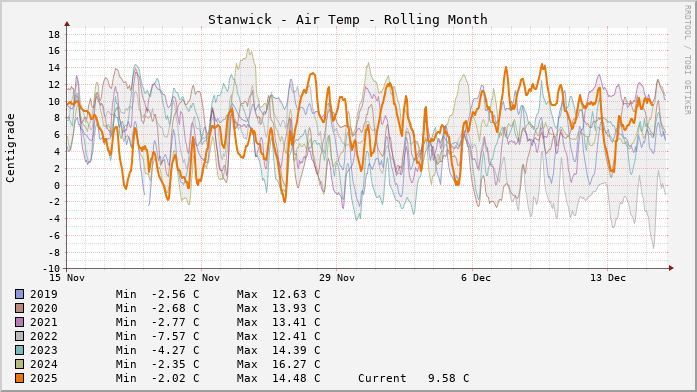Click the 2019 Max value '12.63 C'
697x392 pixels.
tap(296, 294)
